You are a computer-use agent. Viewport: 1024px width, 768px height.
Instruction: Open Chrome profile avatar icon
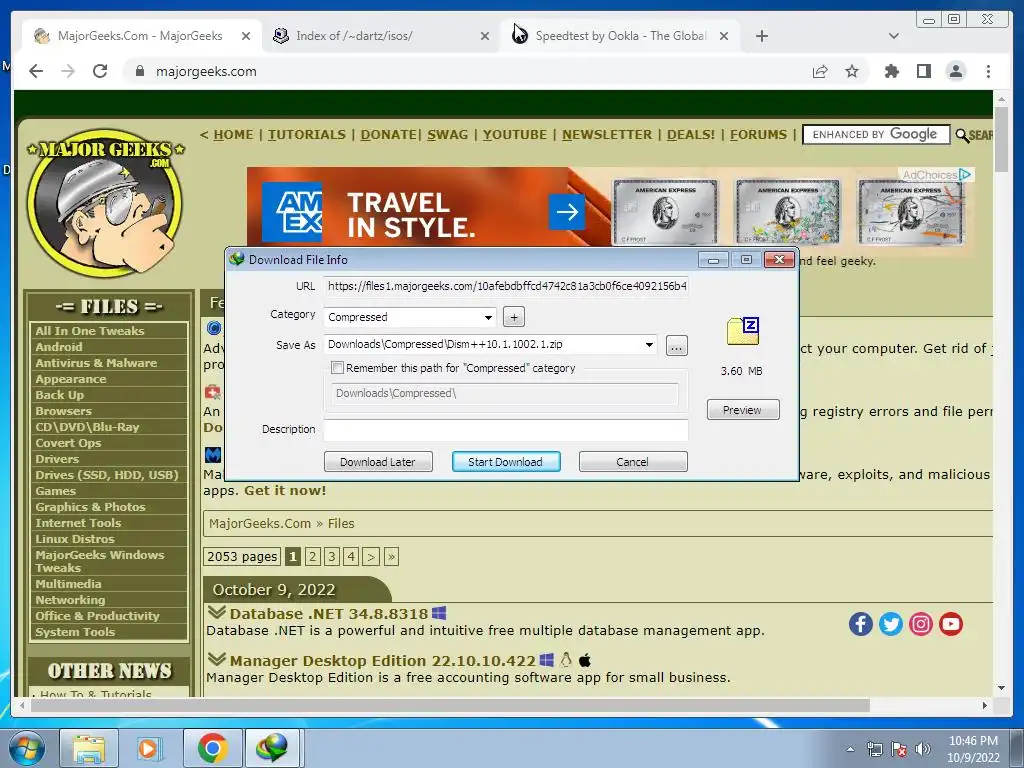[x=955, y=71]
